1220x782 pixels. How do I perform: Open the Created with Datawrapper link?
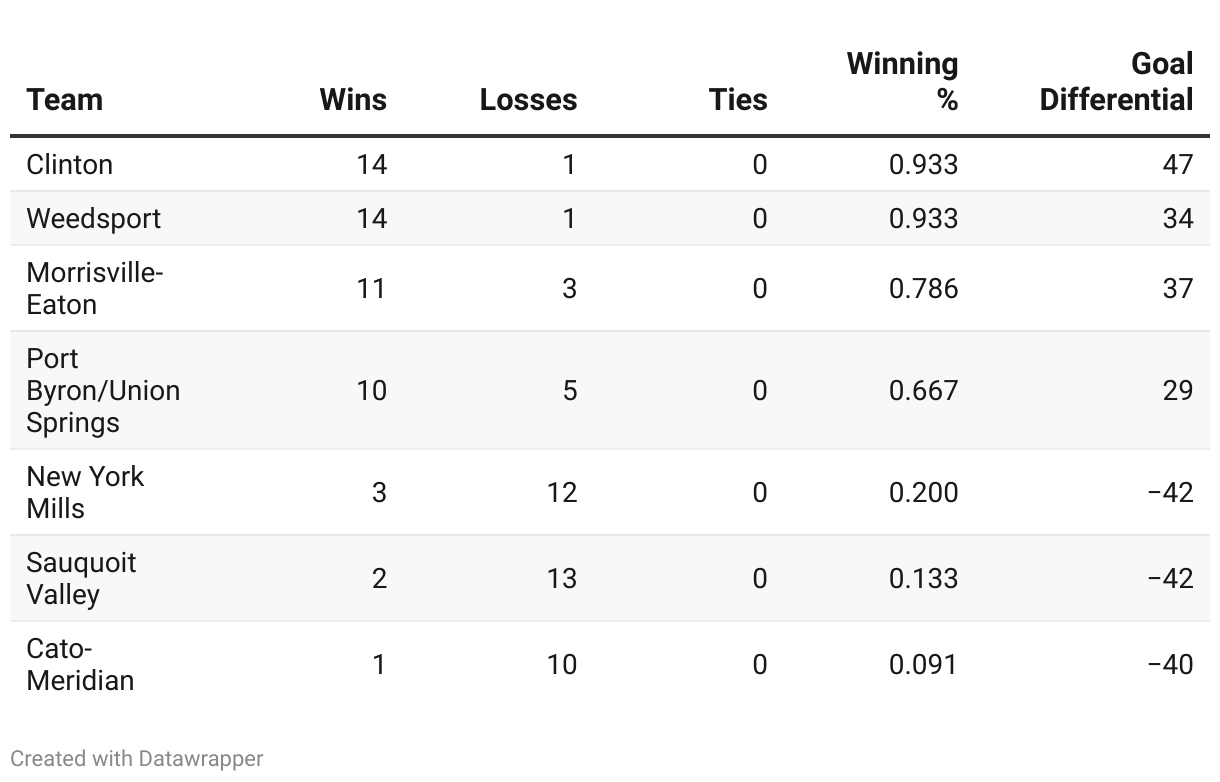[x=137, y=758]
